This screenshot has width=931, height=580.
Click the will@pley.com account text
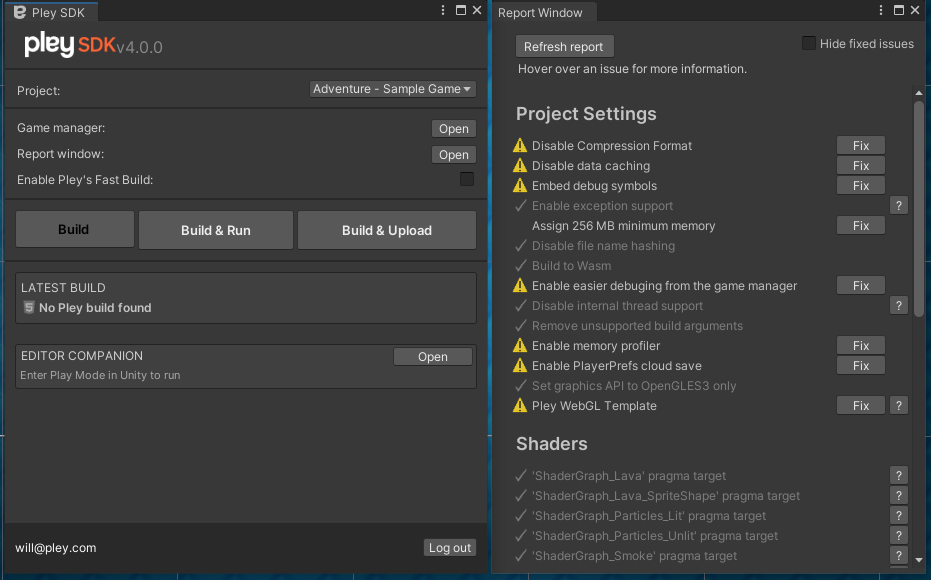(x=56, y=548)
